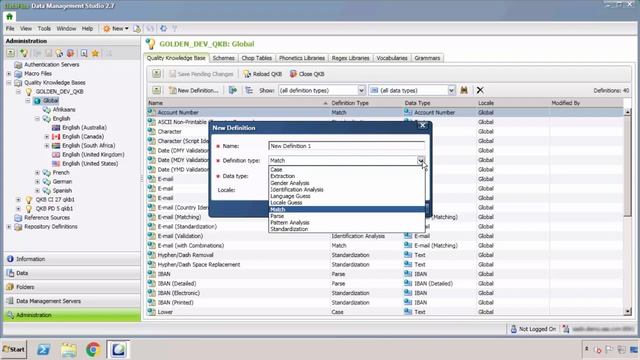Expand the German locale tree node
640x360 pixels.
(x=37, y=181)
